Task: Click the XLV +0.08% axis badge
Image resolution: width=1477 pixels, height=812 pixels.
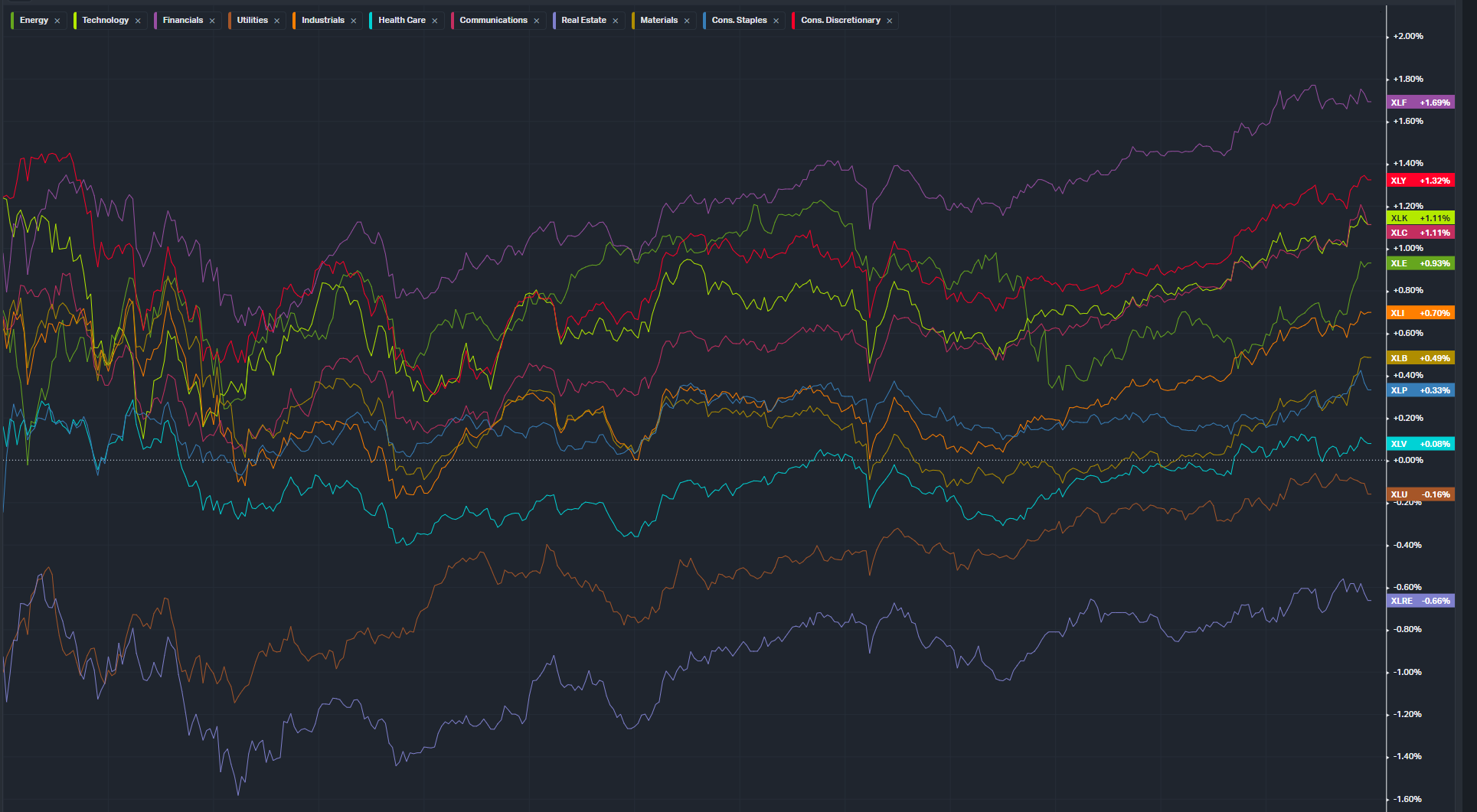Action: (x=1420, y=444)
